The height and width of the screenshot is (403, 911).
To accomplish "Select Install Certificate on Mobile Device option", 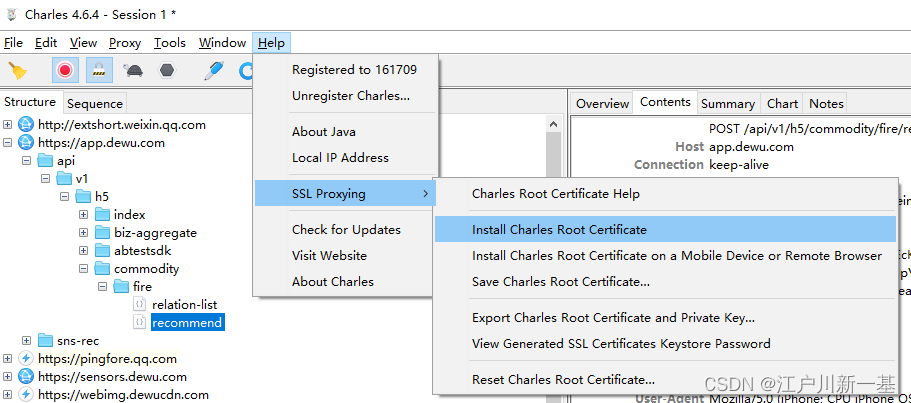I will [665, 256].
